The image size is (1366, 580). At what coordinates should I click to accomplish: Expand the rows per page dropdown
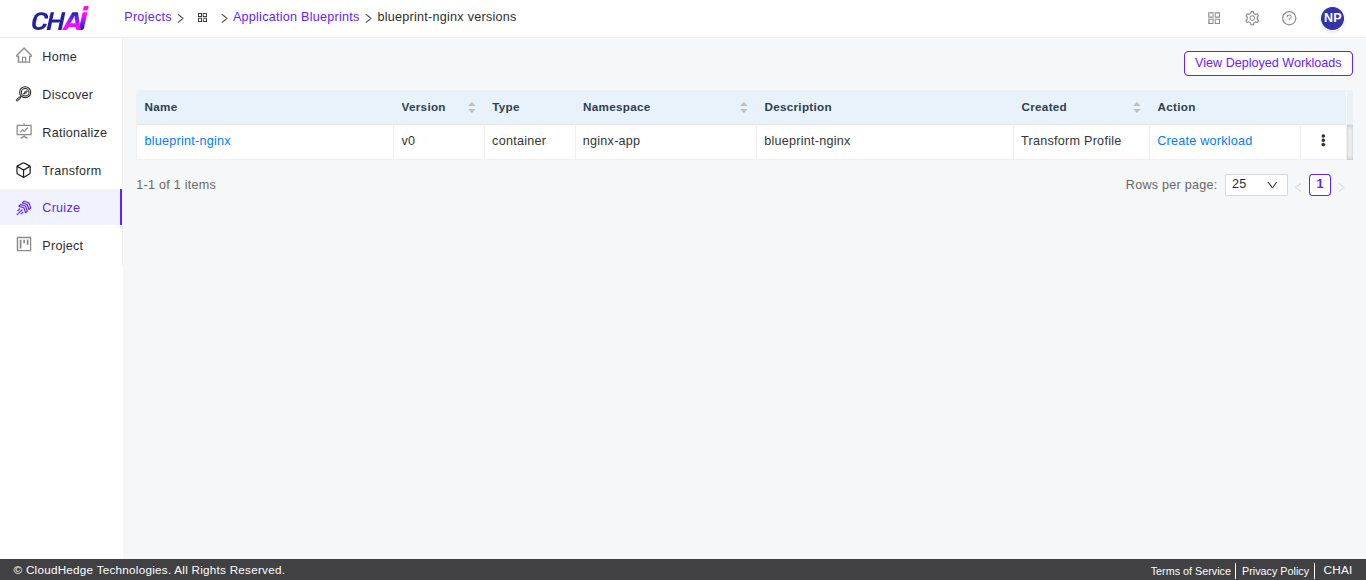point(1255,185)
